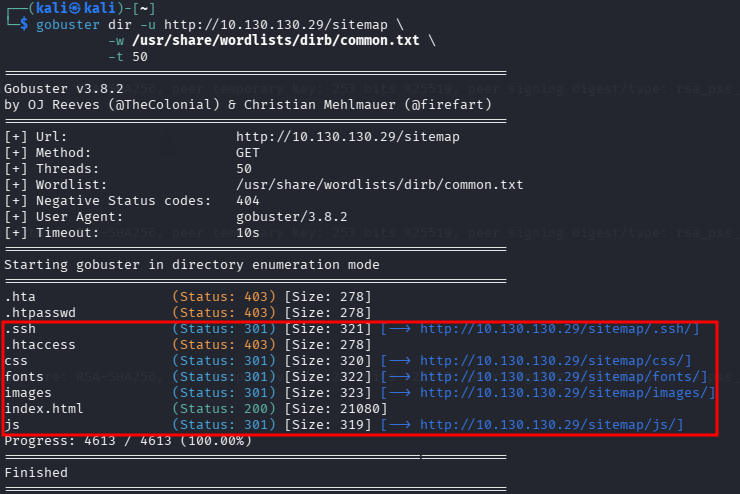Click the thread count '50' after -t

pos(140,57)
